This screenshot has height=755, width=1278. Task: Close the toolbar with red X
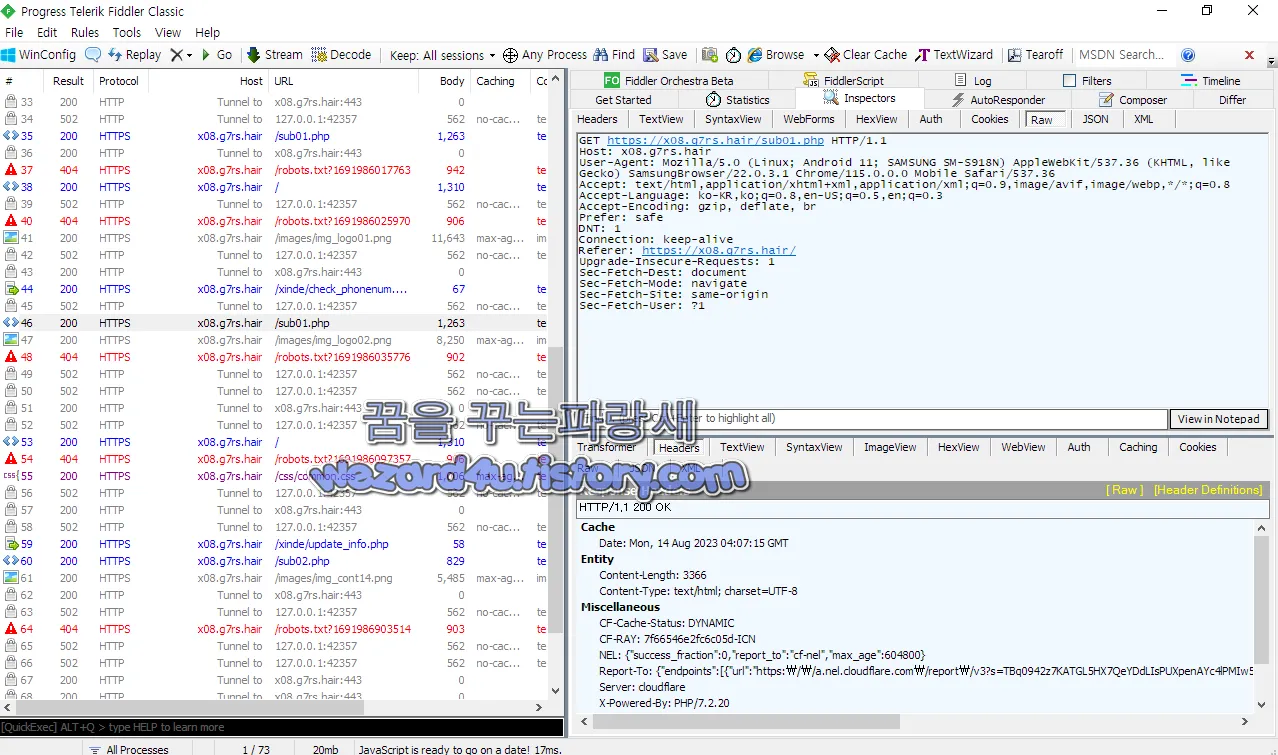tap(1249, 55)
